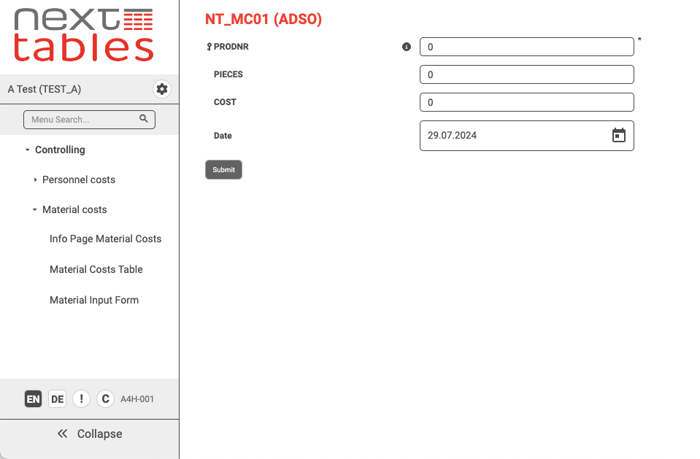Click the double-chevron Collapse icon
The width and height of the screenshot is (700, 459).
[62, 434]
